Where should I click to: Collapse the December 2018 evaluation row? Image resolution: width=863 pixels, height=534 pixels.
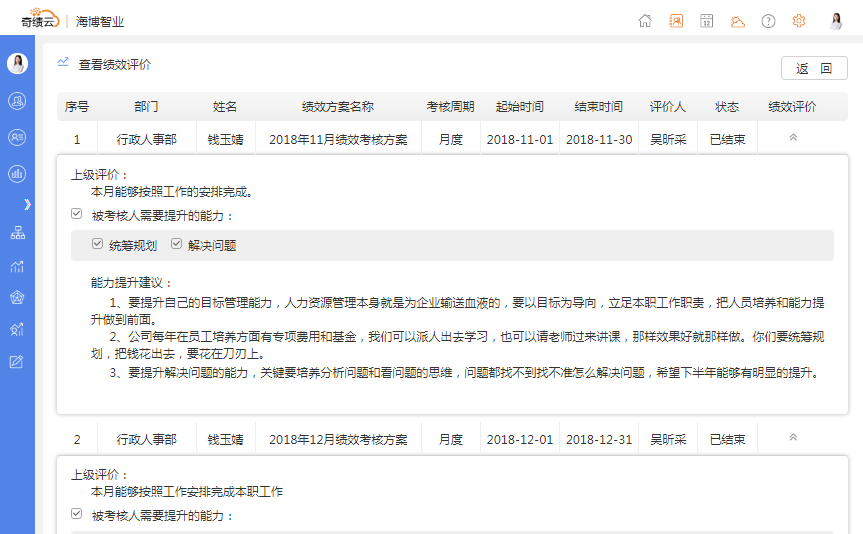click(x=793, y=437)
